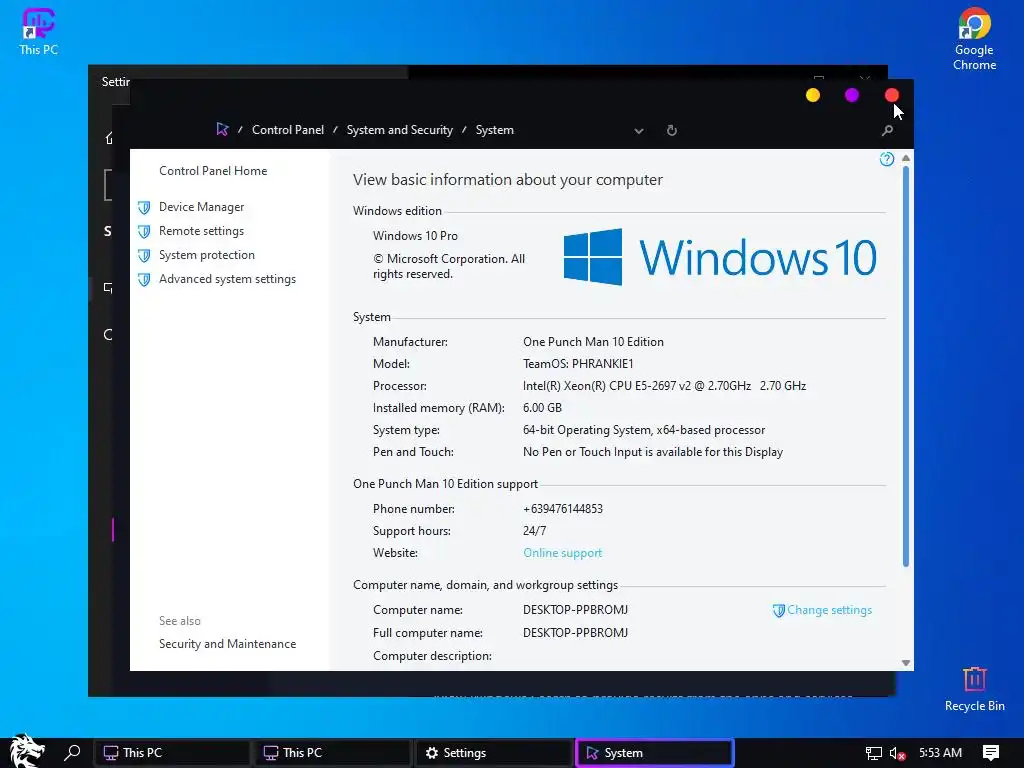The width and height of the screenshot is (1024, 768).
Task: Click the shield icon beside System protection
Action: click(144, 255)
